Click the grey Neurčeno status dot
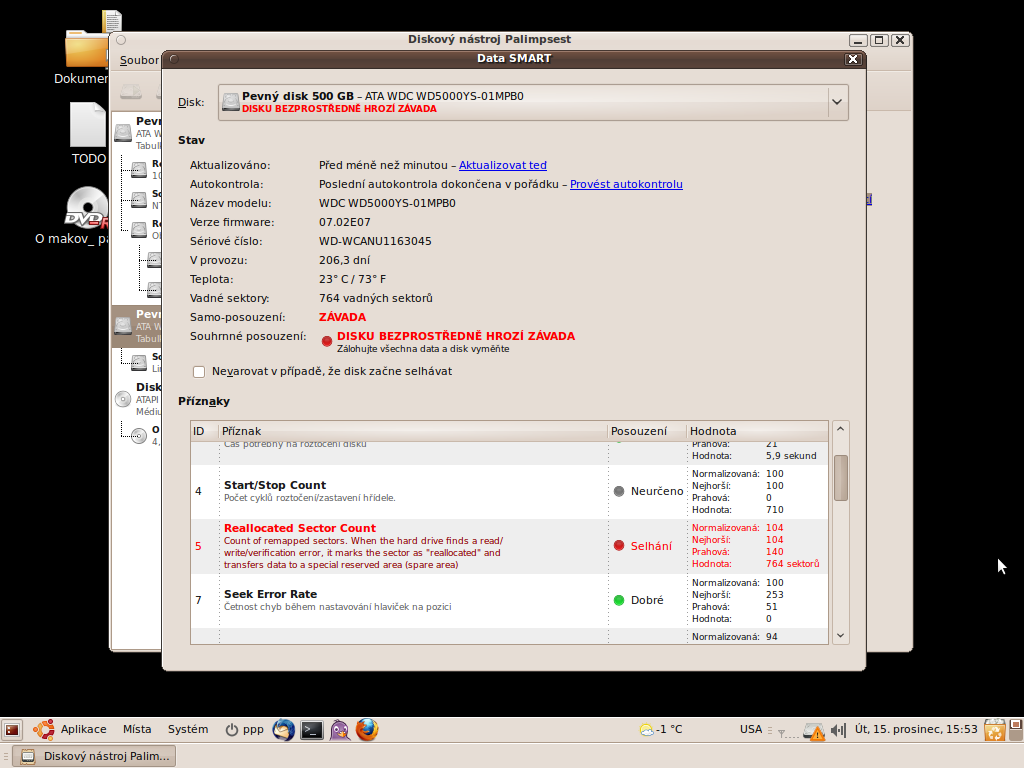 coord(619,491)
